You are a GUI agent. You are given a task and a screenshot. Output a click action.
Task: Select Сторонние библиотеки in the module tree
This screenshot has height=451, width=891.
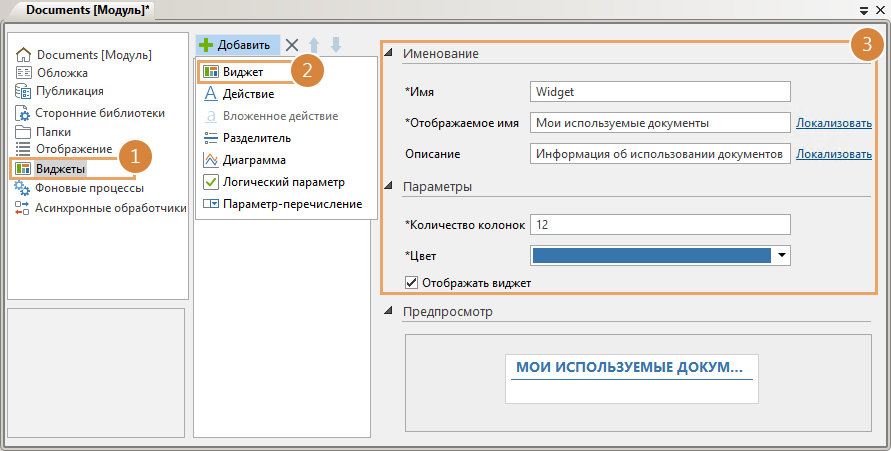(x=99, y=114)
